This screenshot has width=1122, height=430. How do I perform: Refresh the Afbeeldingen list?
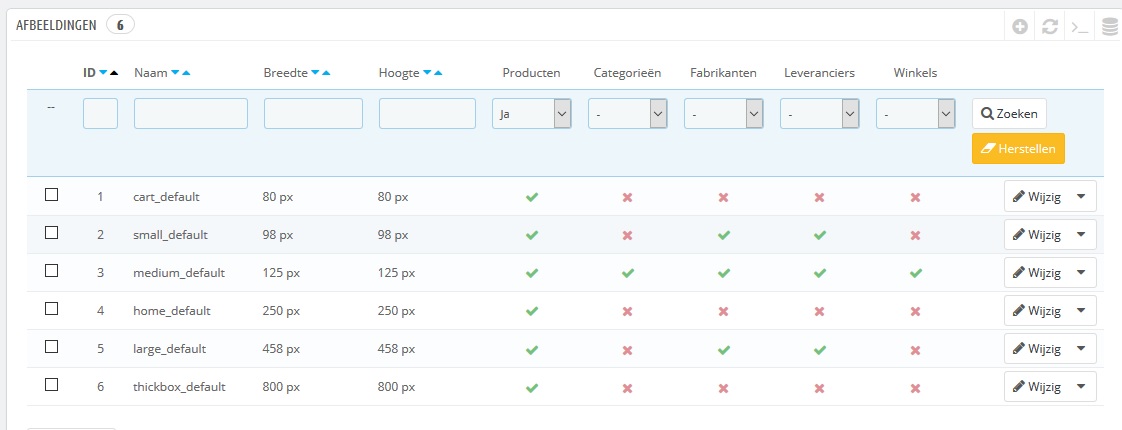click(1050, 27)
